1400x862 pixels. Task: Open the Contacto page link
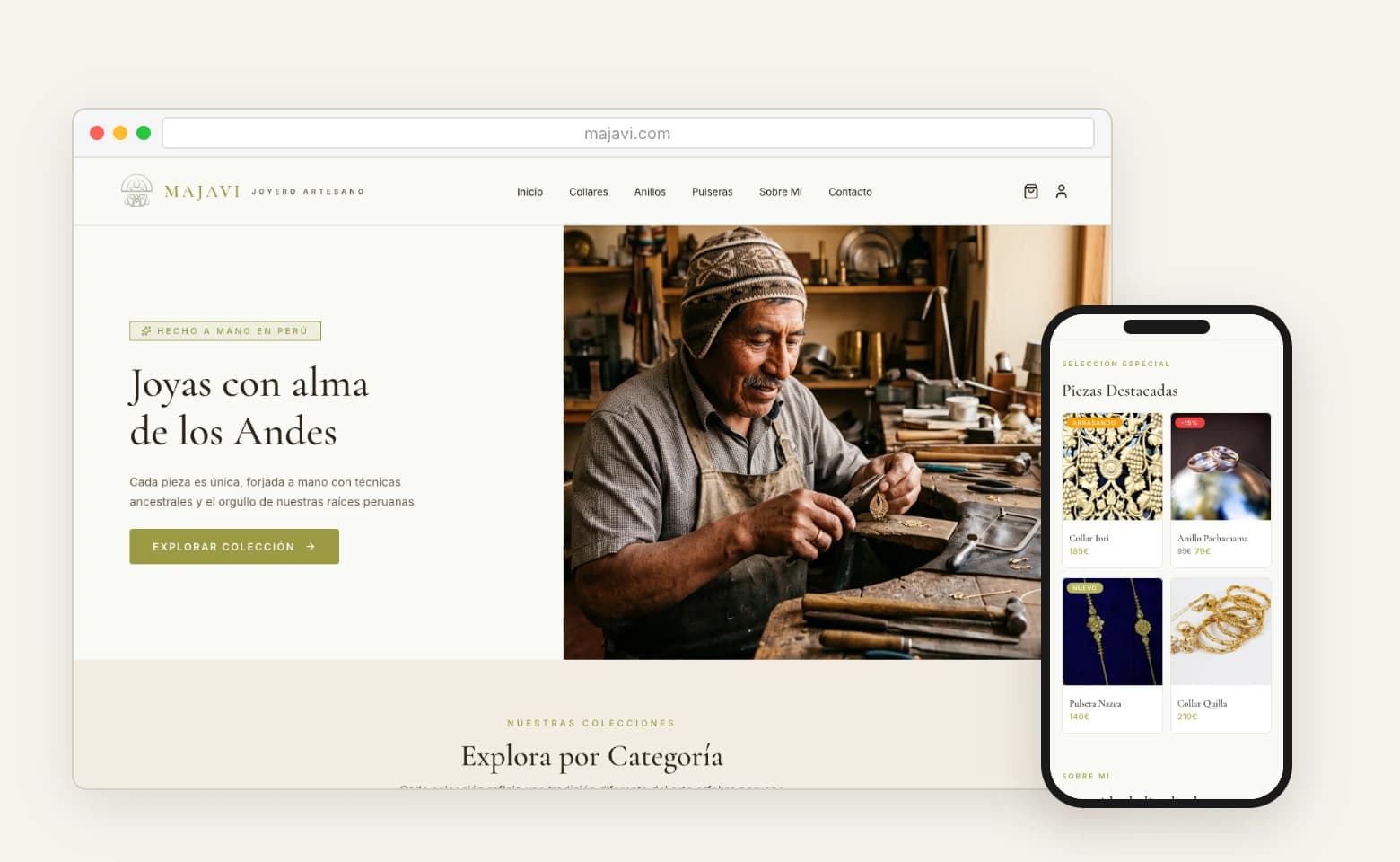[x=850, y=192]
